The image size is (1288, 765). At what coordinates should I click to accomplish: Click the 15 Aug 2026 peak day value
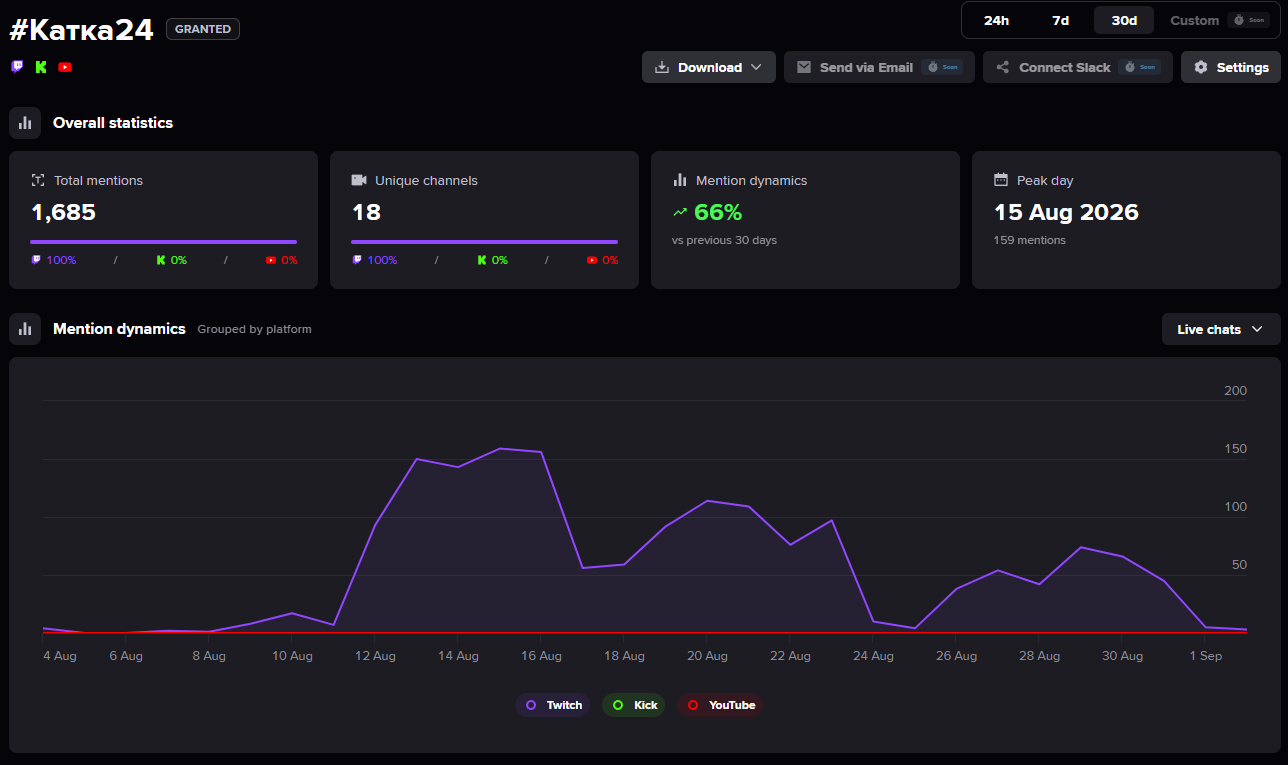tap(1066, 212)
